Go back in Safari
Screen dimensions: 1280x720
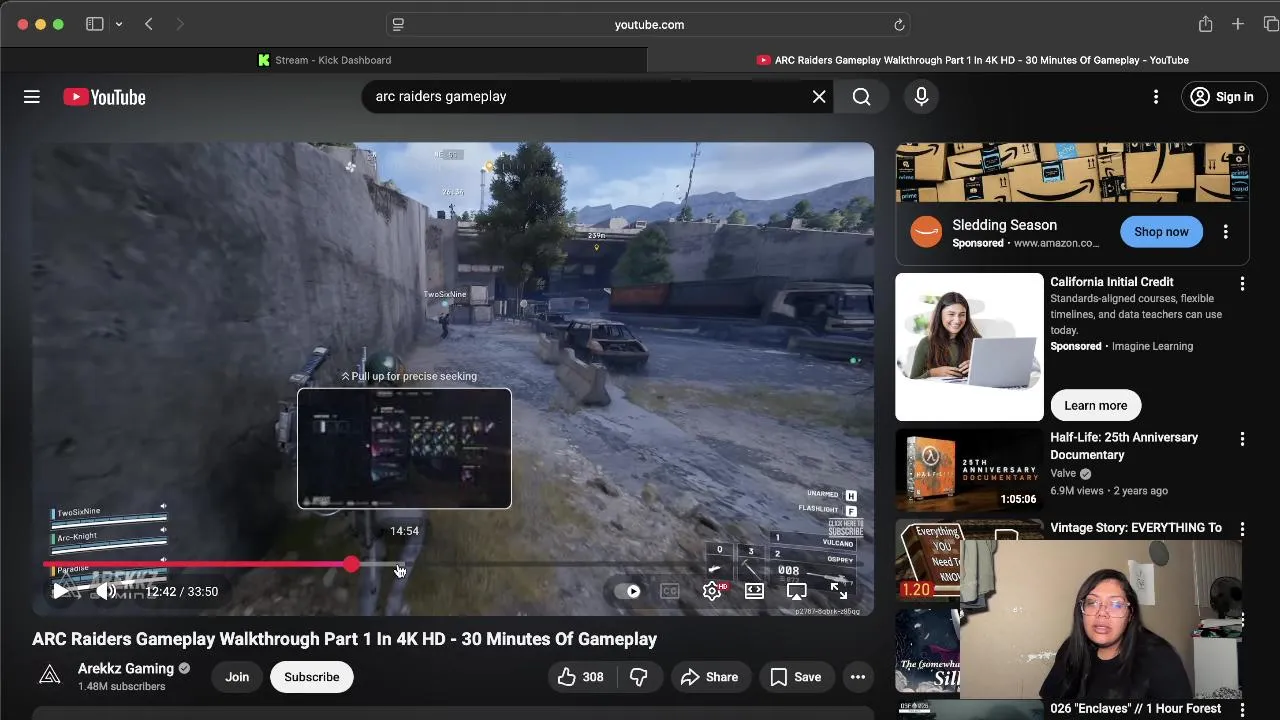[149, 24]
